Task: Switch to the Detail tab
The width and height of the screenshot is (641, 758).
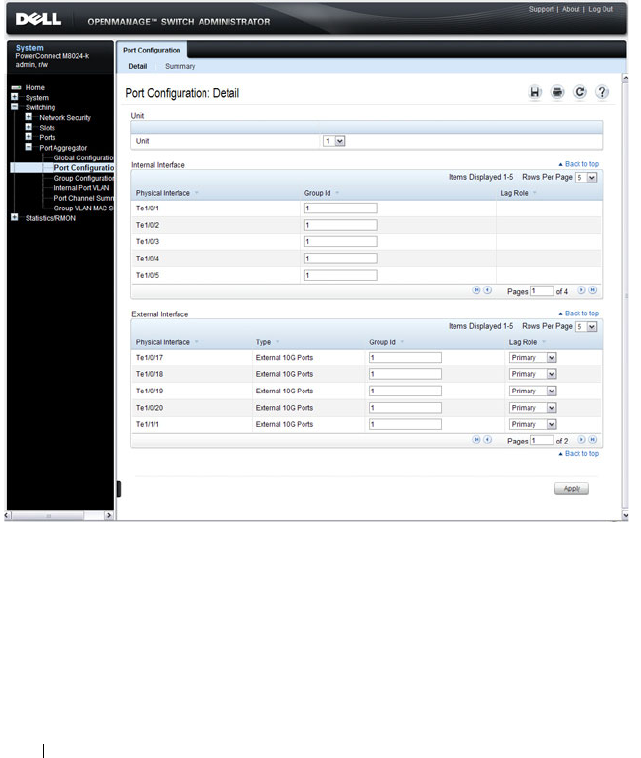Action: 138,66
